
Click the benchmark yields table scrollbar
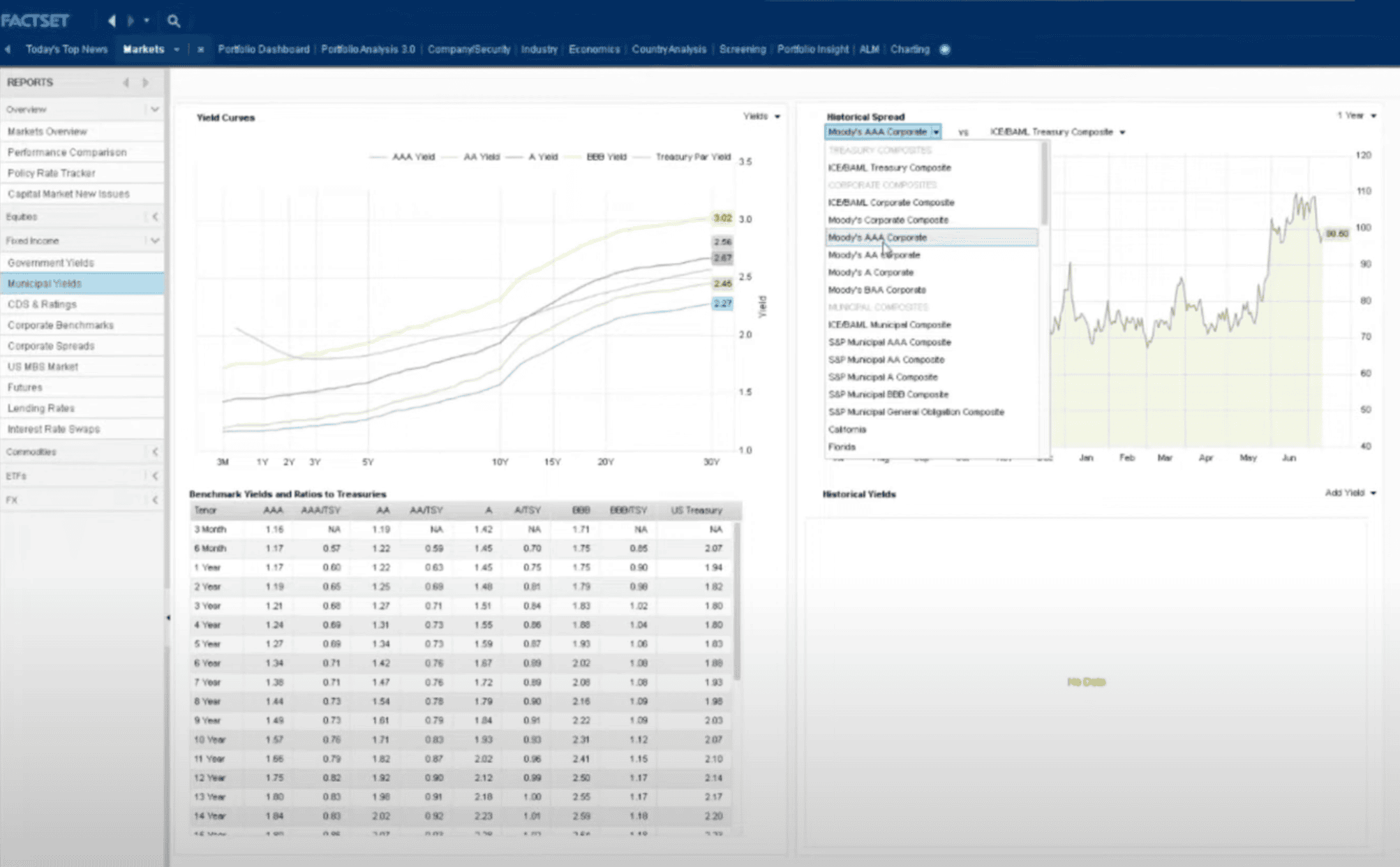pos(737,600)
